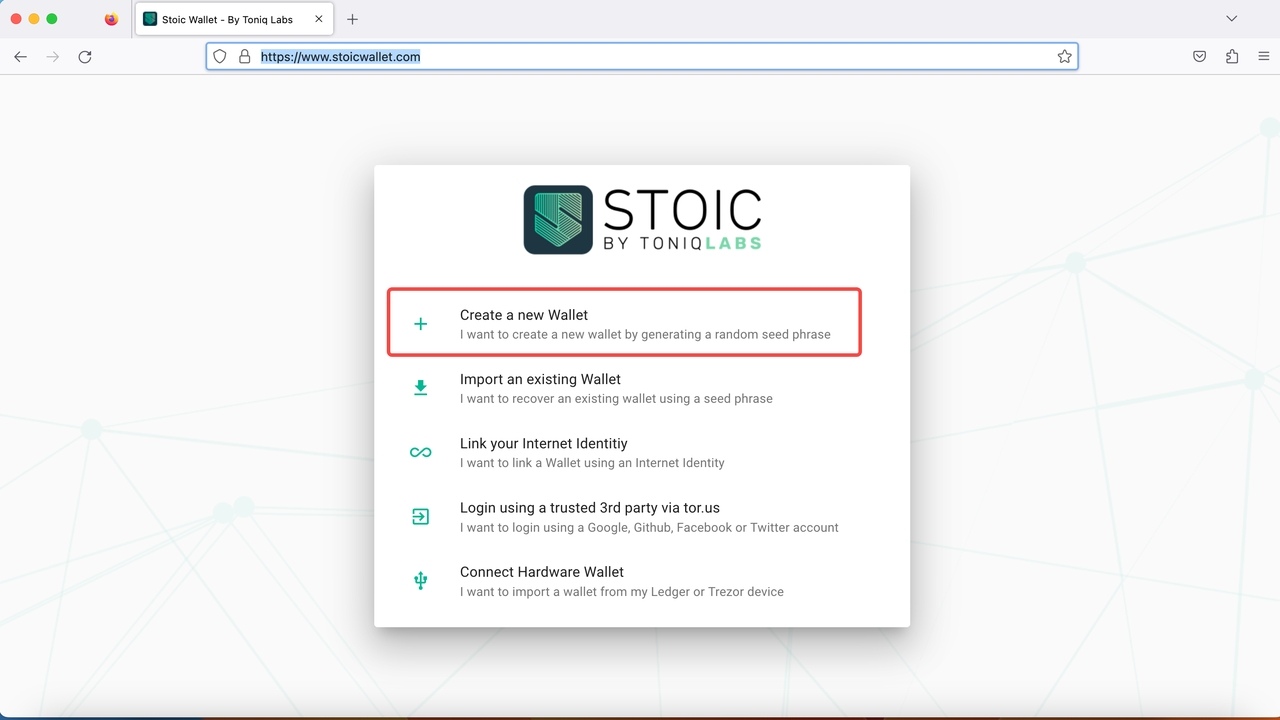Open the Firefox hamburger application menu

point(1264,57)
